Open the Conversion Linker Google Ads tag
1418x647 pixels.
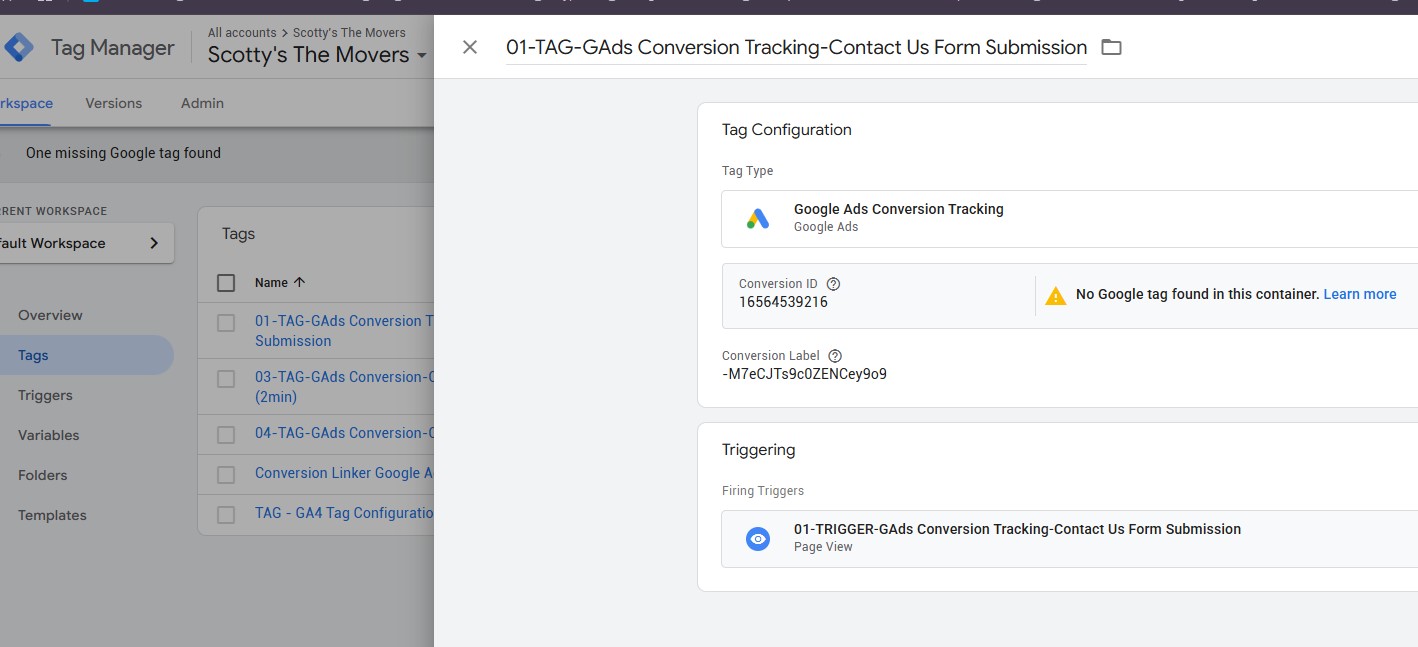pos(344,473)
